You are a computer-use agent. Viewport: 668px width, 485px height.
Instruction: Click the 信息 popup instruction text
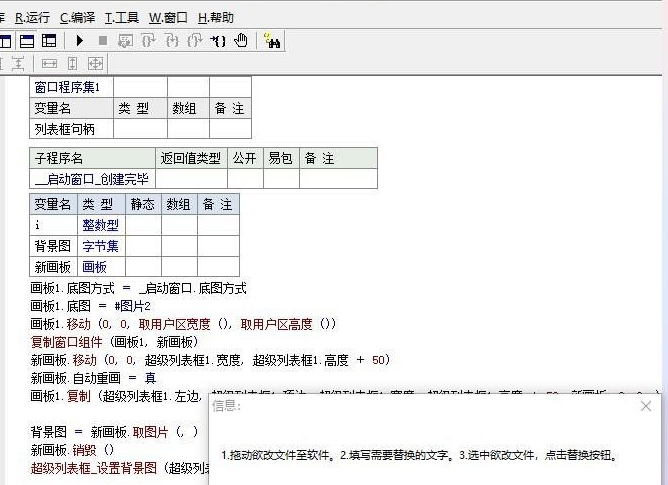click(x=420, y=455)
